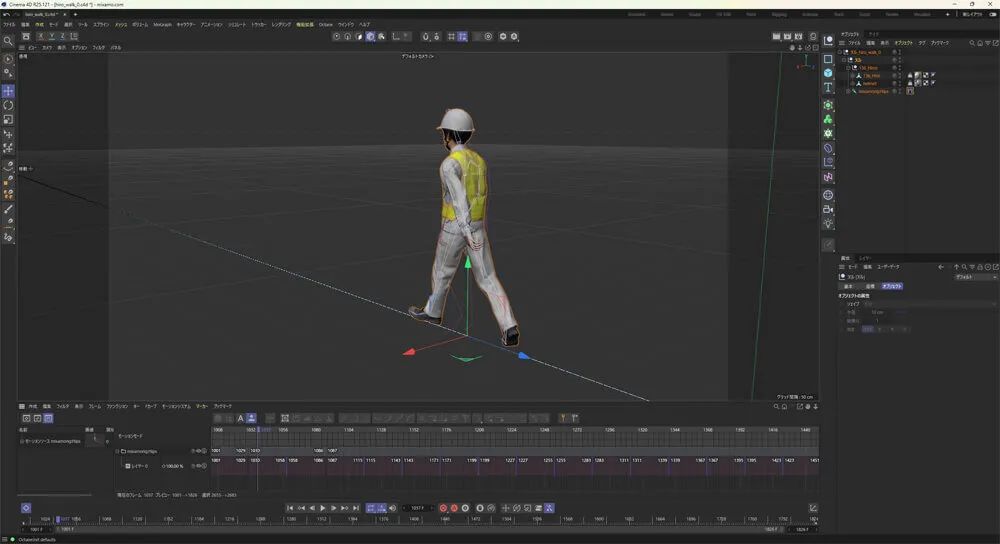Open the Cube primitive icon in right palette
The image size is (1000, 544).
[828, 73]
